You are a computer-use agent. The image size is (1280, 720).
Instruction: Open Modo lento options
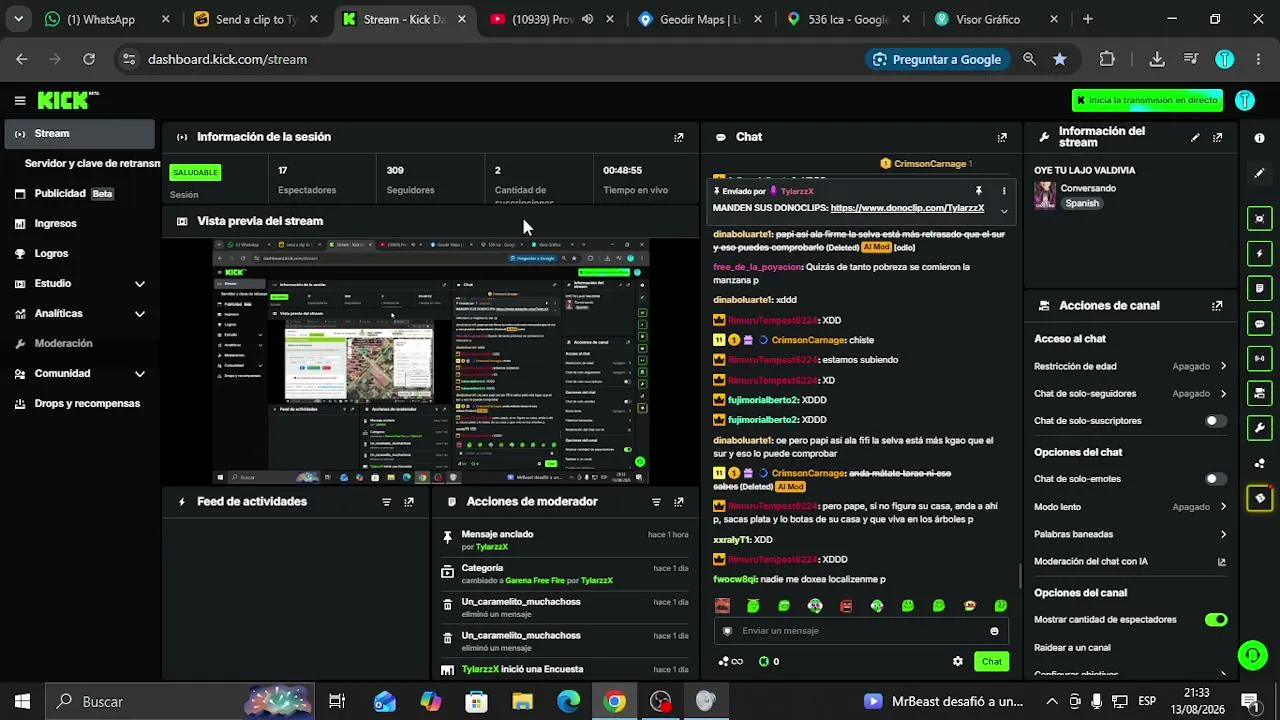point(1130,507)
